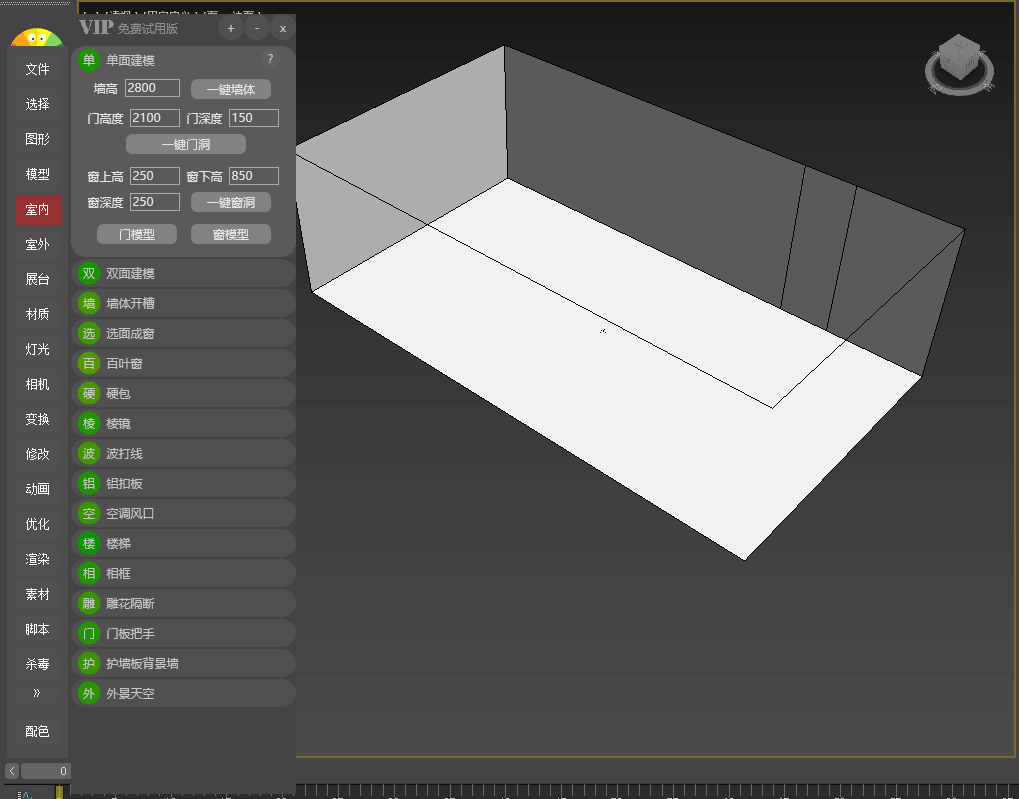Image resolution: width=1019 pixels, height=799 pixels.
Task: Click the green 棱 icon
Action: point(88,423)
